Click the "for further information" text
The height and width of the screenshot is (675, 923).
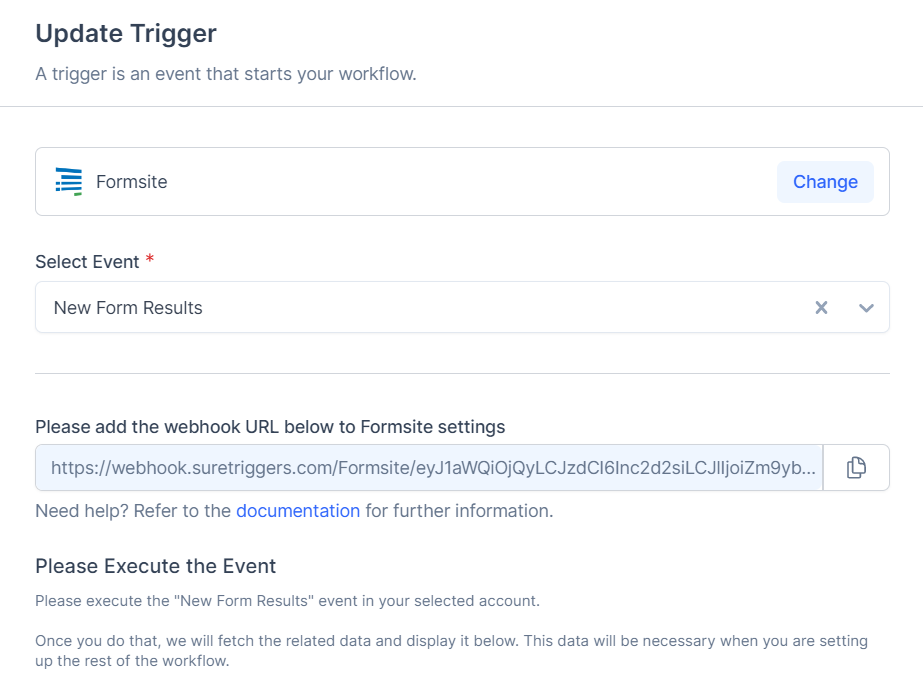(459, 511)
